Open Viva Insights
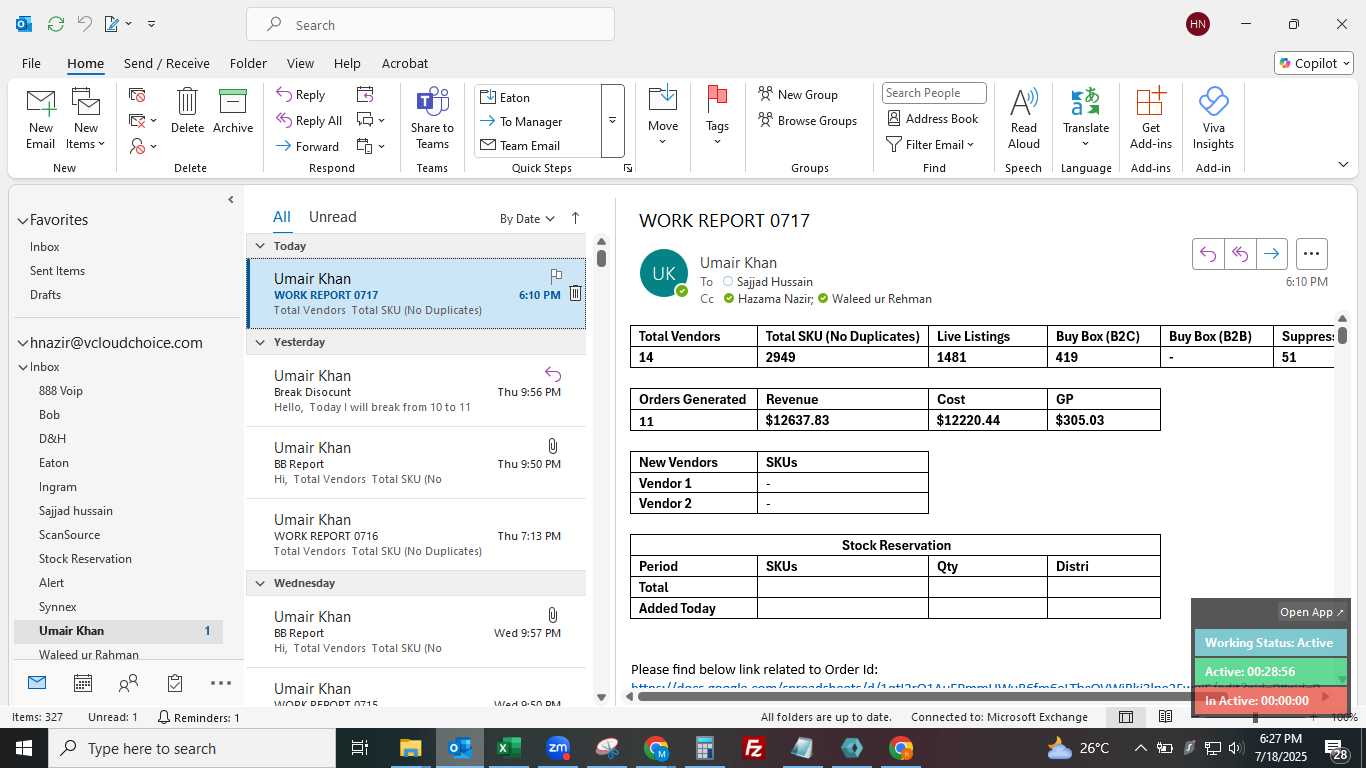Viewport: 1366px width, 768px height. pos(1213,119)
